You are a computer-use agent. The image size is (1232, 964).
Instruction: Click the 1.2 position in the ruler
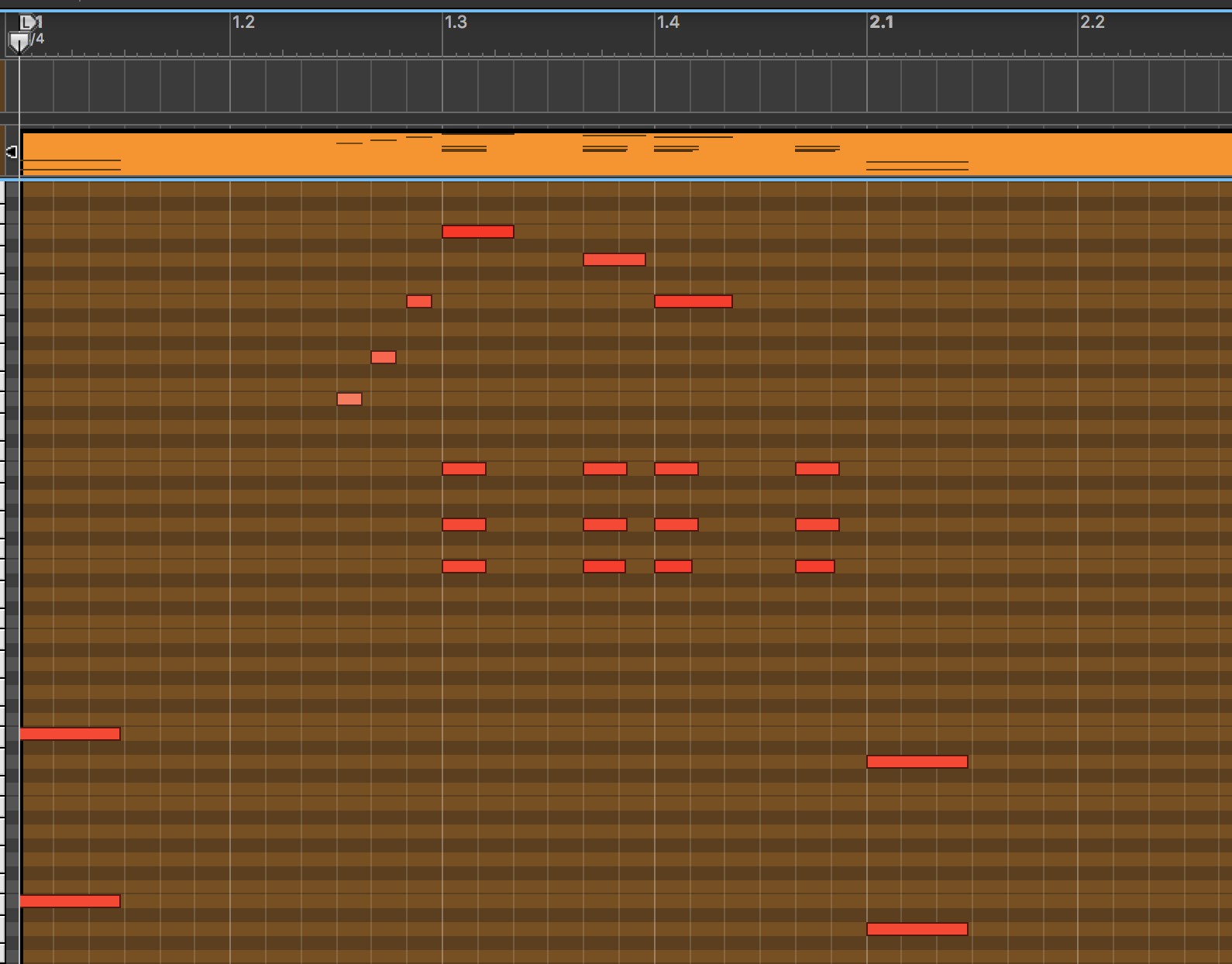click(x=243, y=22)
